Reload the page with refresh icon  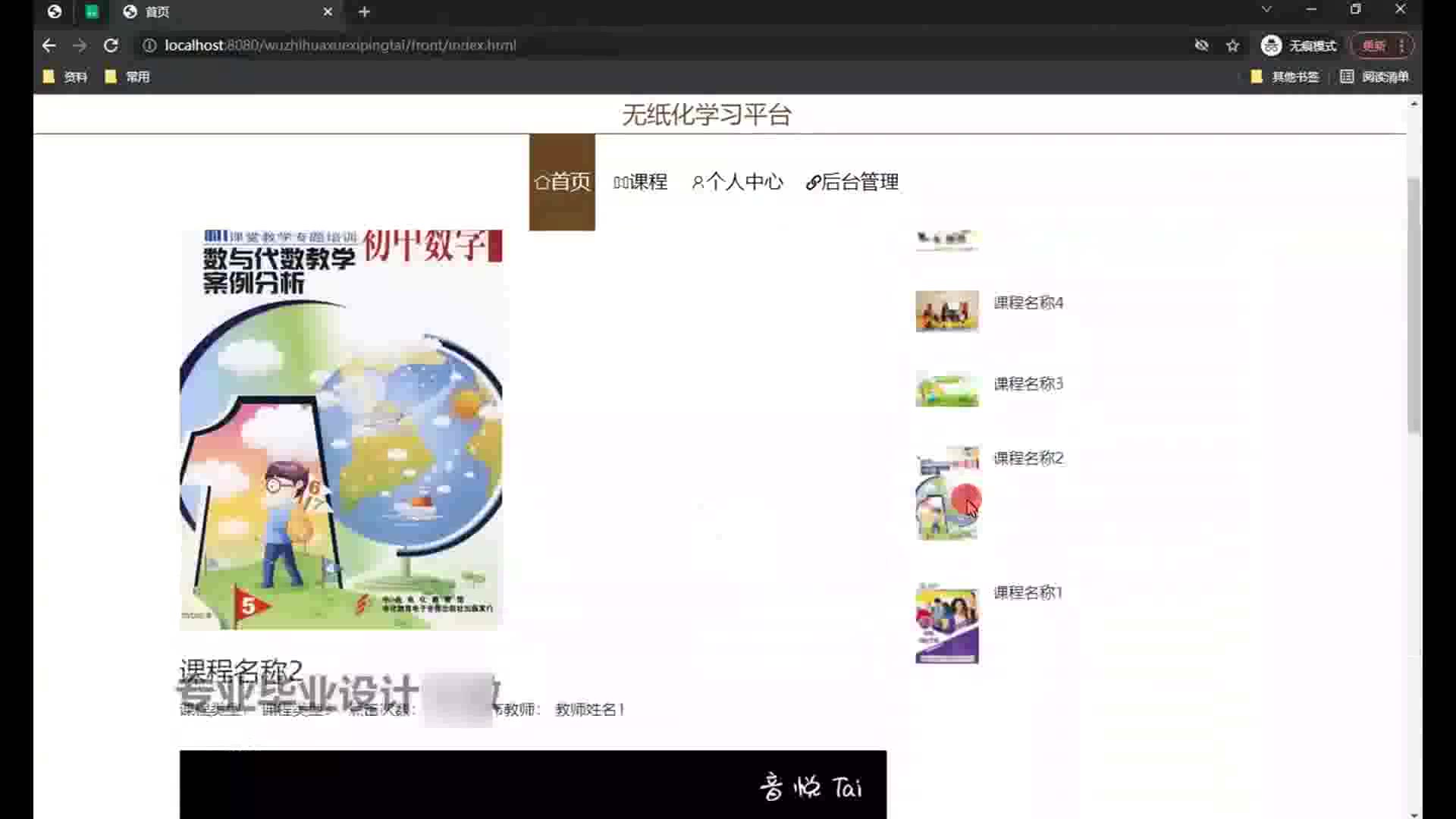[111, 45]
